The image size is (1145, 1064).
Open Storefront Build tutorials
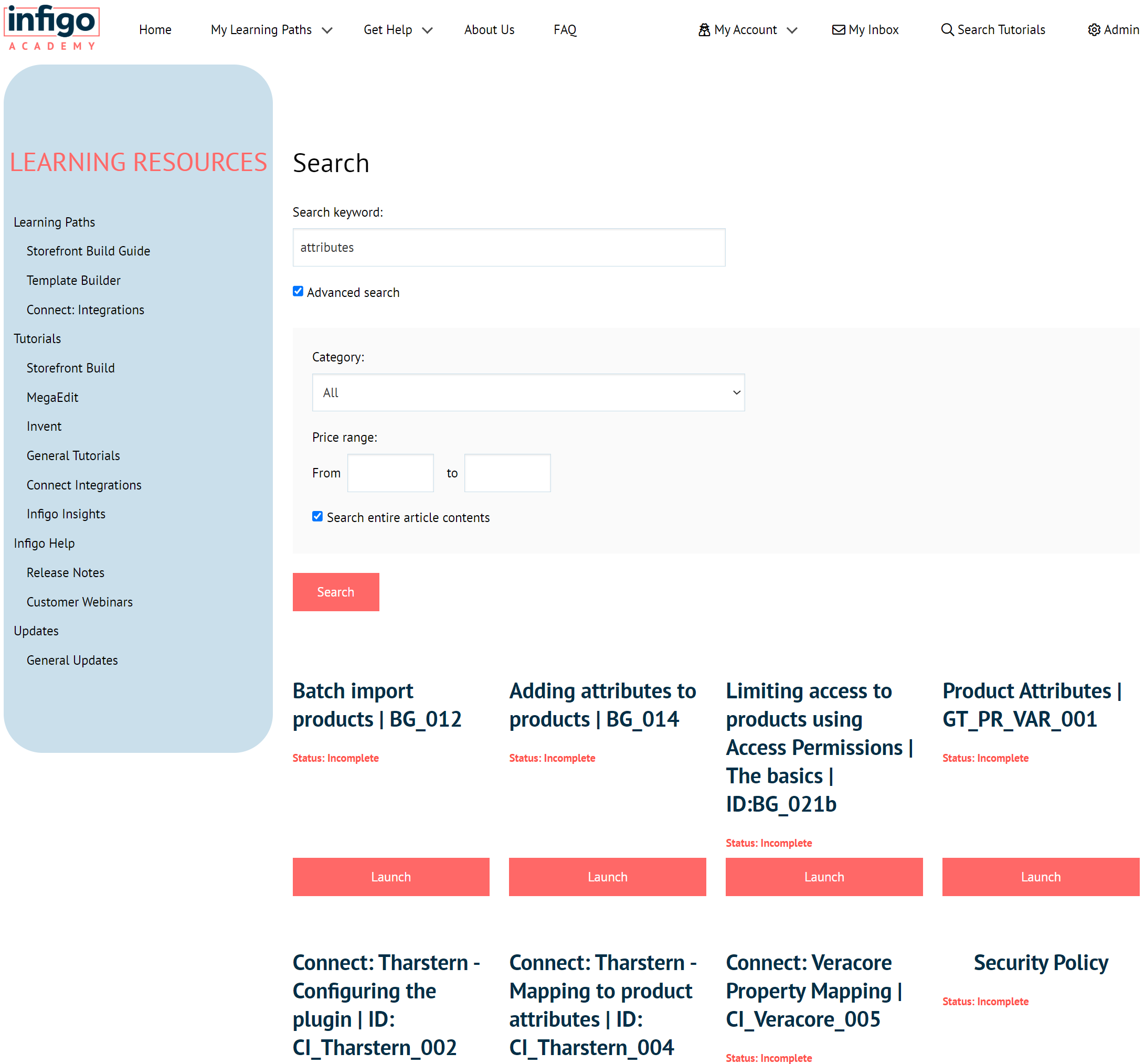point(70,368)
